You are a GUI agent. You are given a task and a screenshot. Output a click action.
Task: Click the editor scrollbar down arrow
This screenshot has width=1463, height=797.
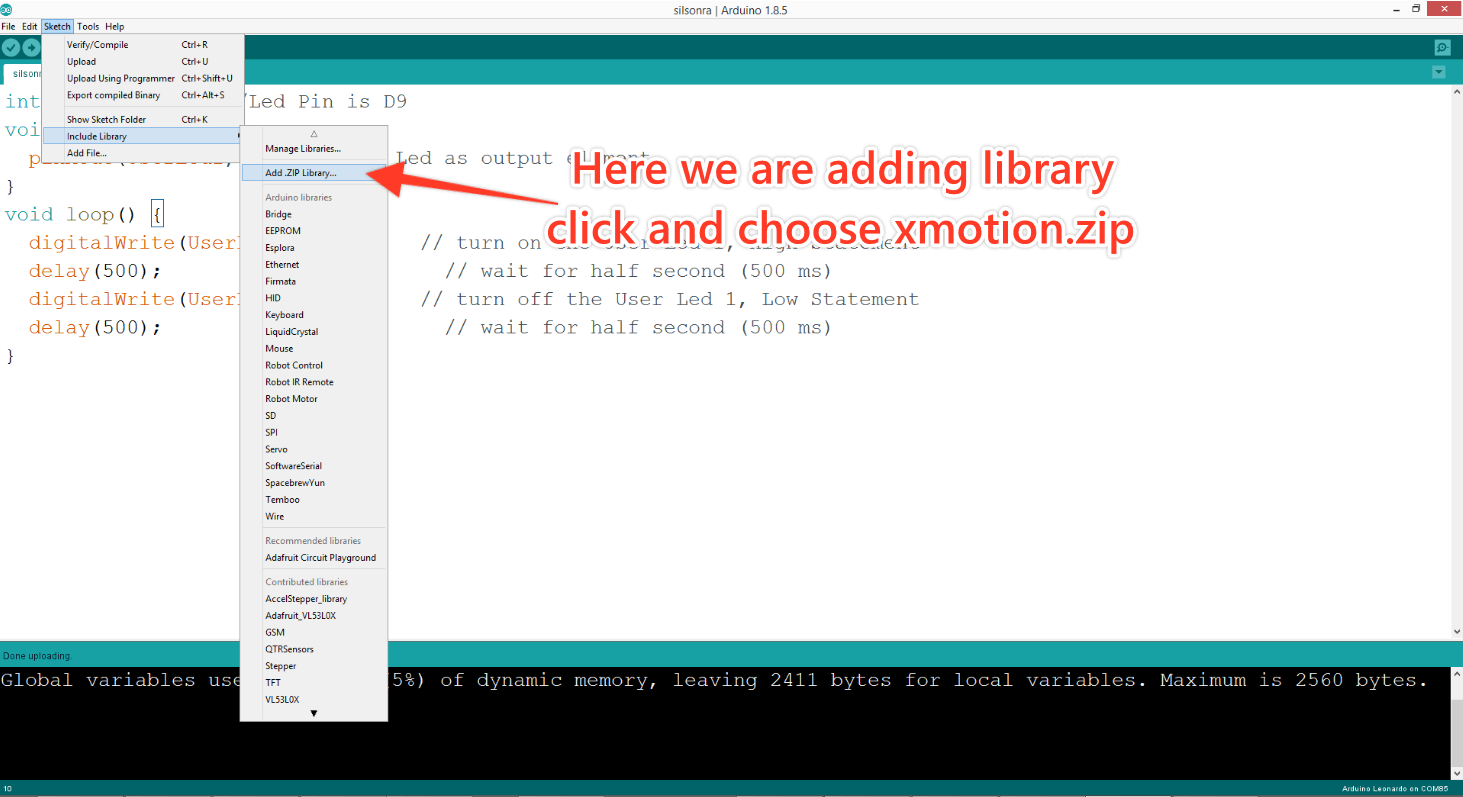[x=1456, y=631]
